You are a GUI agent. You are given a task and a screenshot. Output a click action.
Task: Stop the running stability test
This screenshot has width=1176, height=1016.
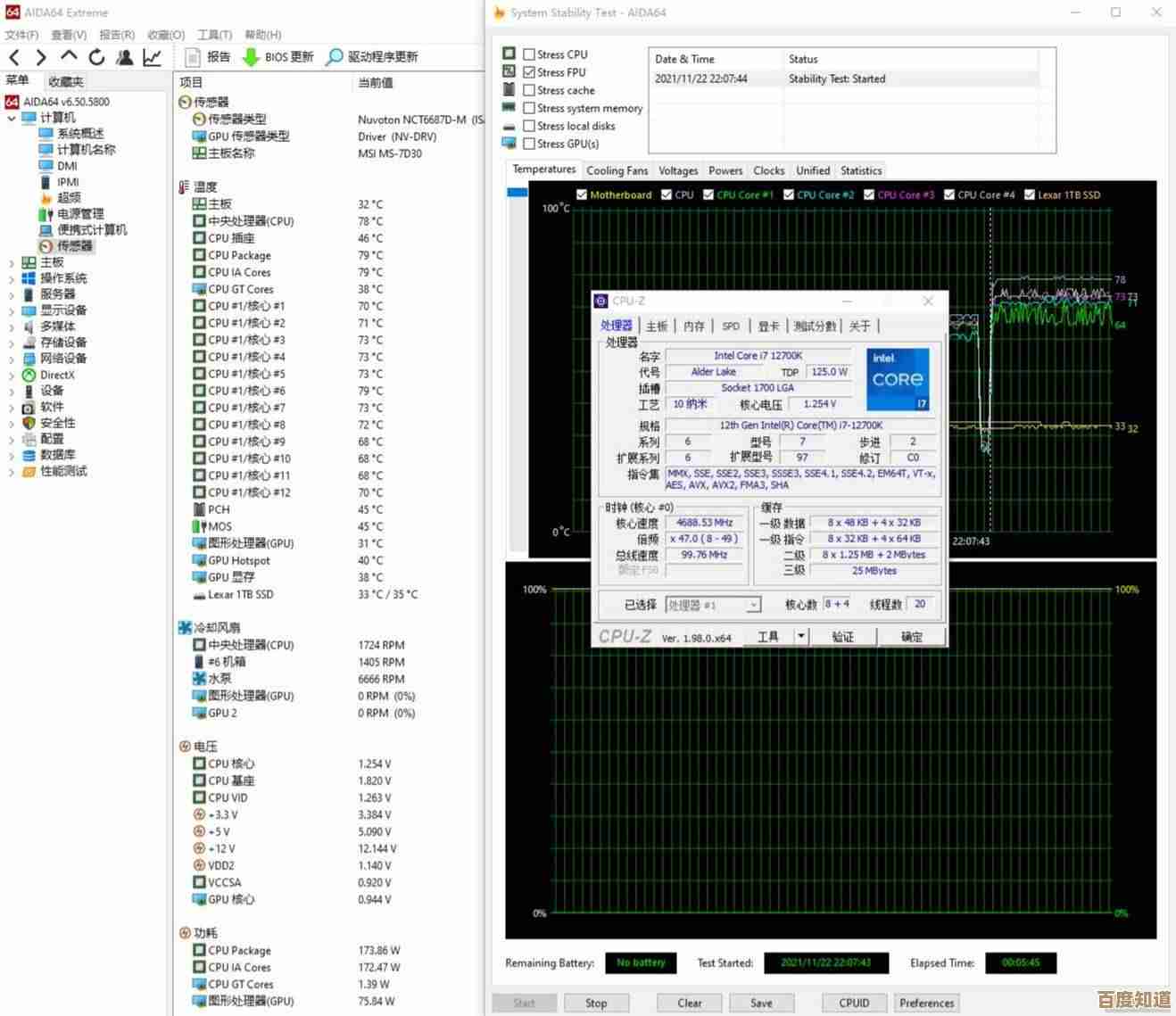(x=596, y=1002)
